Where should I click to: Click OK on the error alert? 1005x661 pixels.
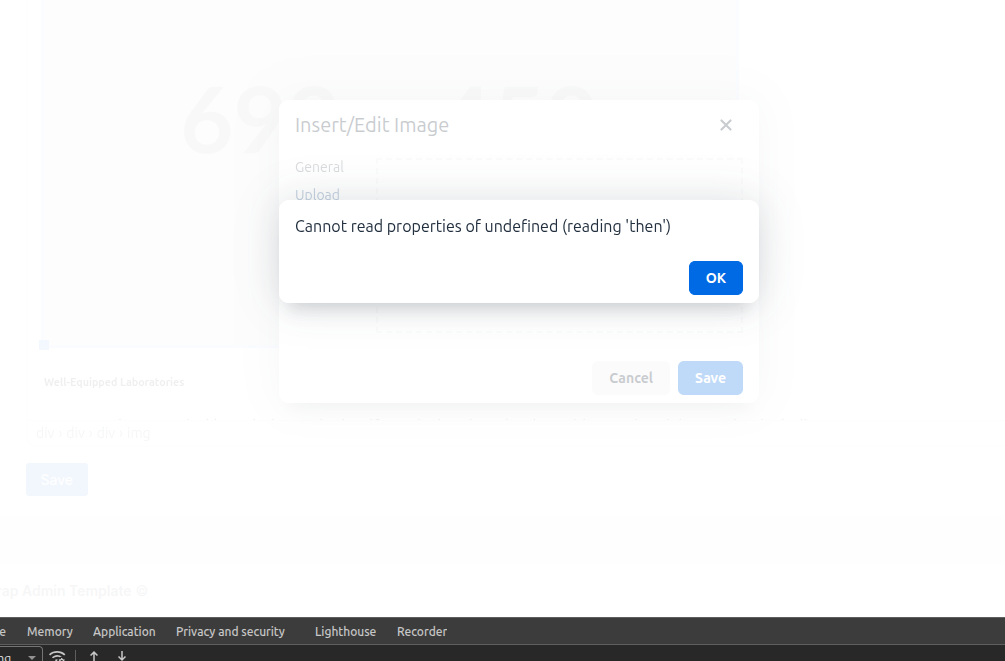[715, 278]
